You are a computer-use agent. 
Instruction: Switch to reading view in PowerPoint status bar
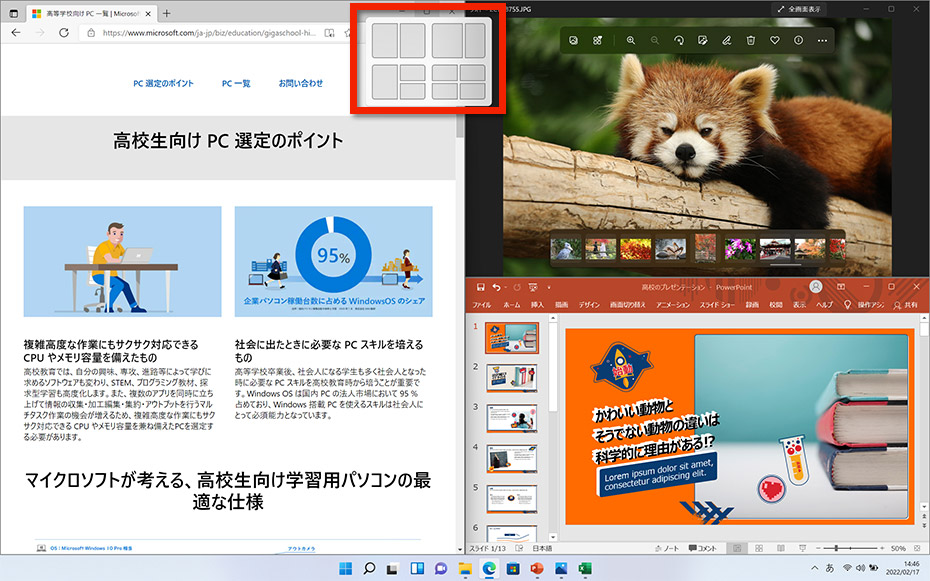781,548
